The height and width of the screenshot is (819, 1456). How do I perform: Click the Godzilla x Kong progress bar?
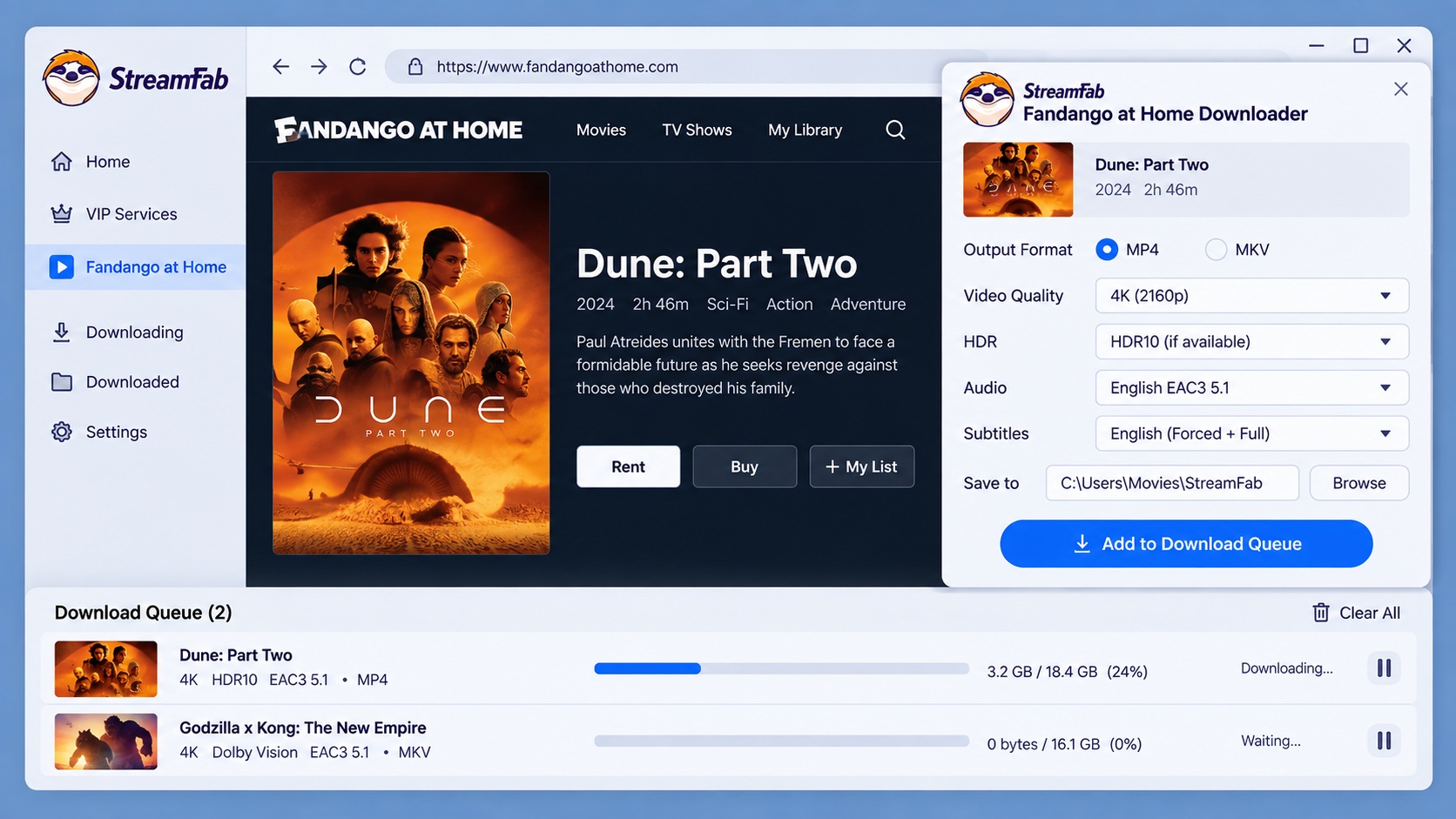tap(781, 742)
